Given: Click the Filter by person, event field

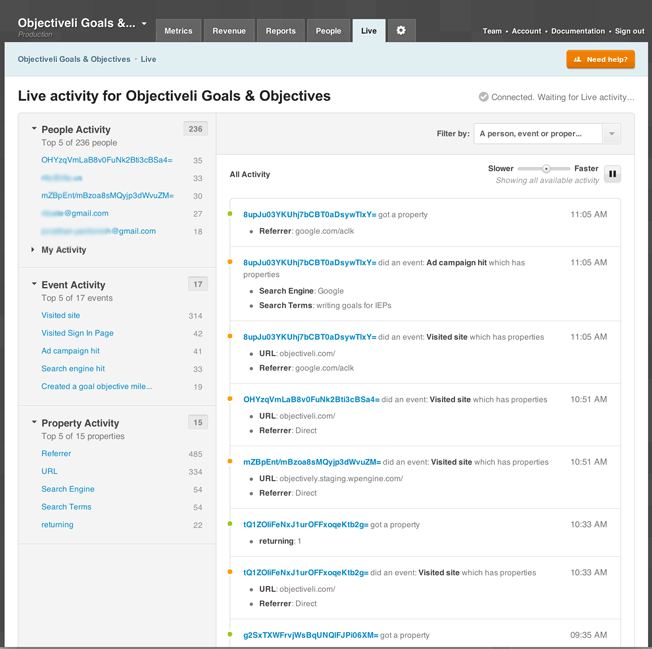Looking at the screenshot, I should (538, 134).
